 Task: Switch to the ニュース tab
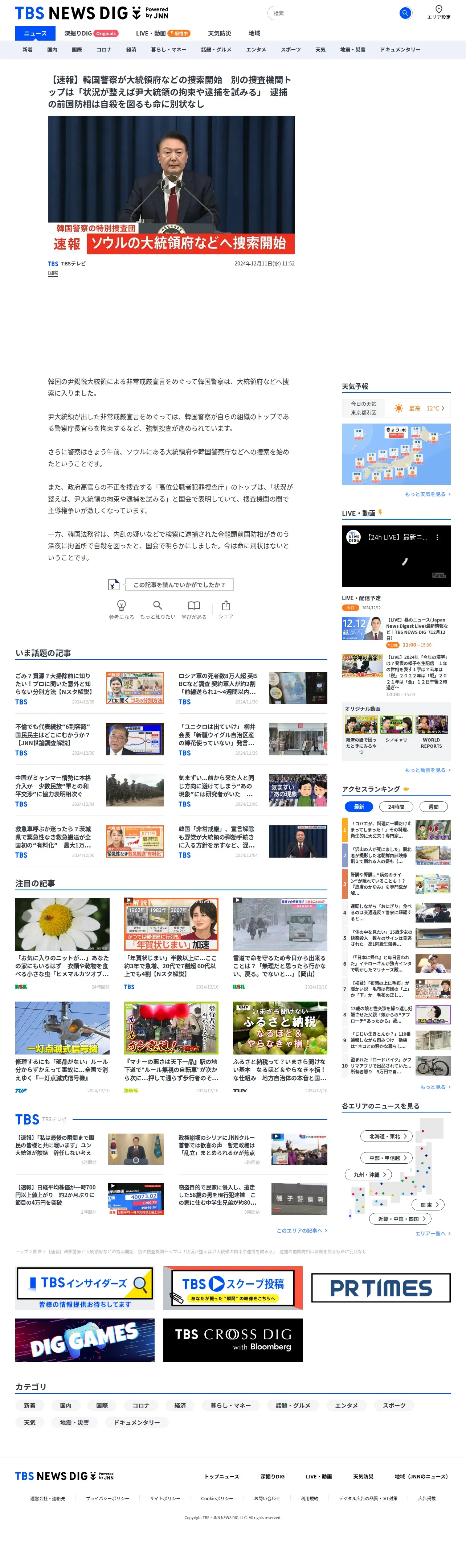tap(35, 33)
